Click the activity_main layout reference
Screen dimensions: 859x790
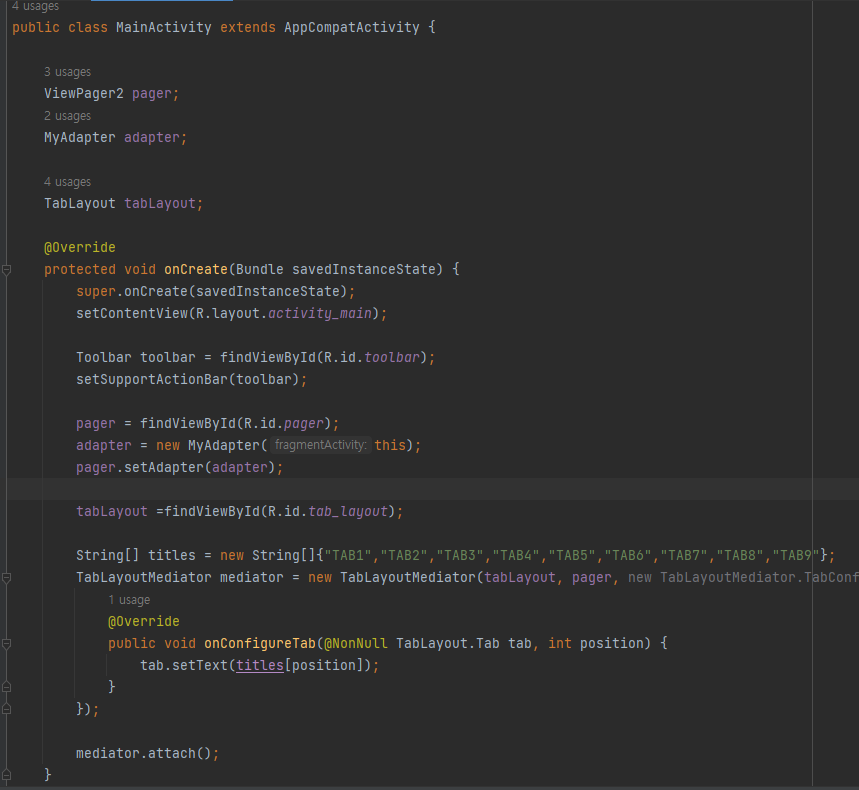click(320, 313)
